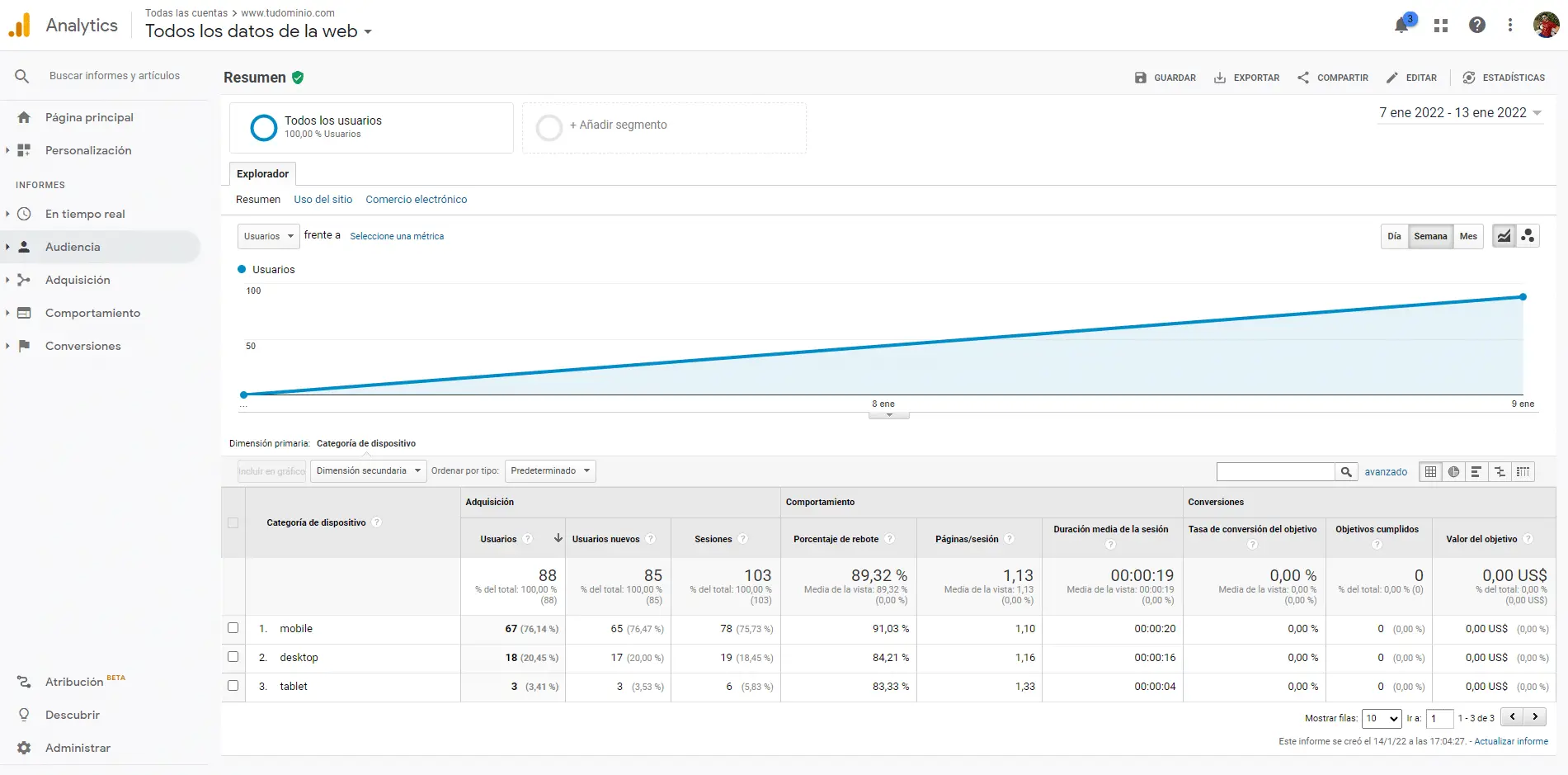Click help icon beside Porcentaje de rebote
The image size is (1568, 775).
coord(889,539)
